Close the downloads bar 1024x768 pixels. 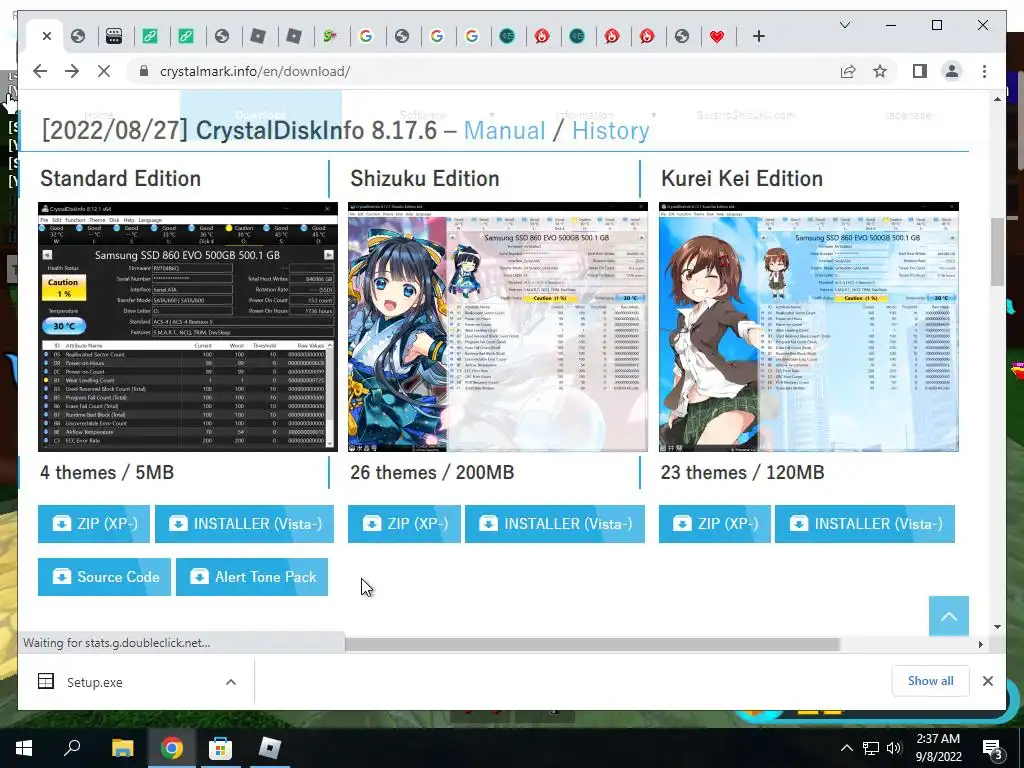987,681
